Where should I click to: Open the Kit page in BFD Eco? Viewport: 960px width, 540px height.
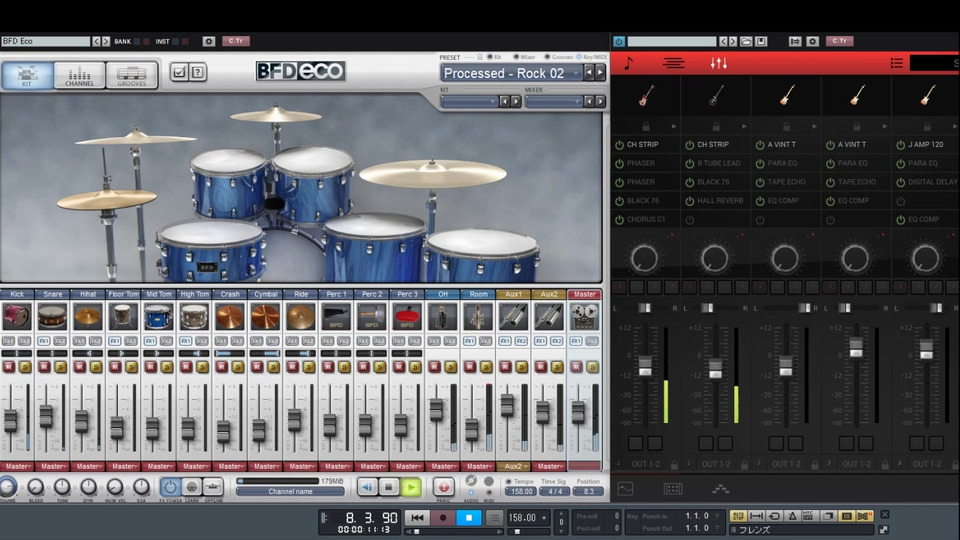pyautogui.click(x=27, y=76)
